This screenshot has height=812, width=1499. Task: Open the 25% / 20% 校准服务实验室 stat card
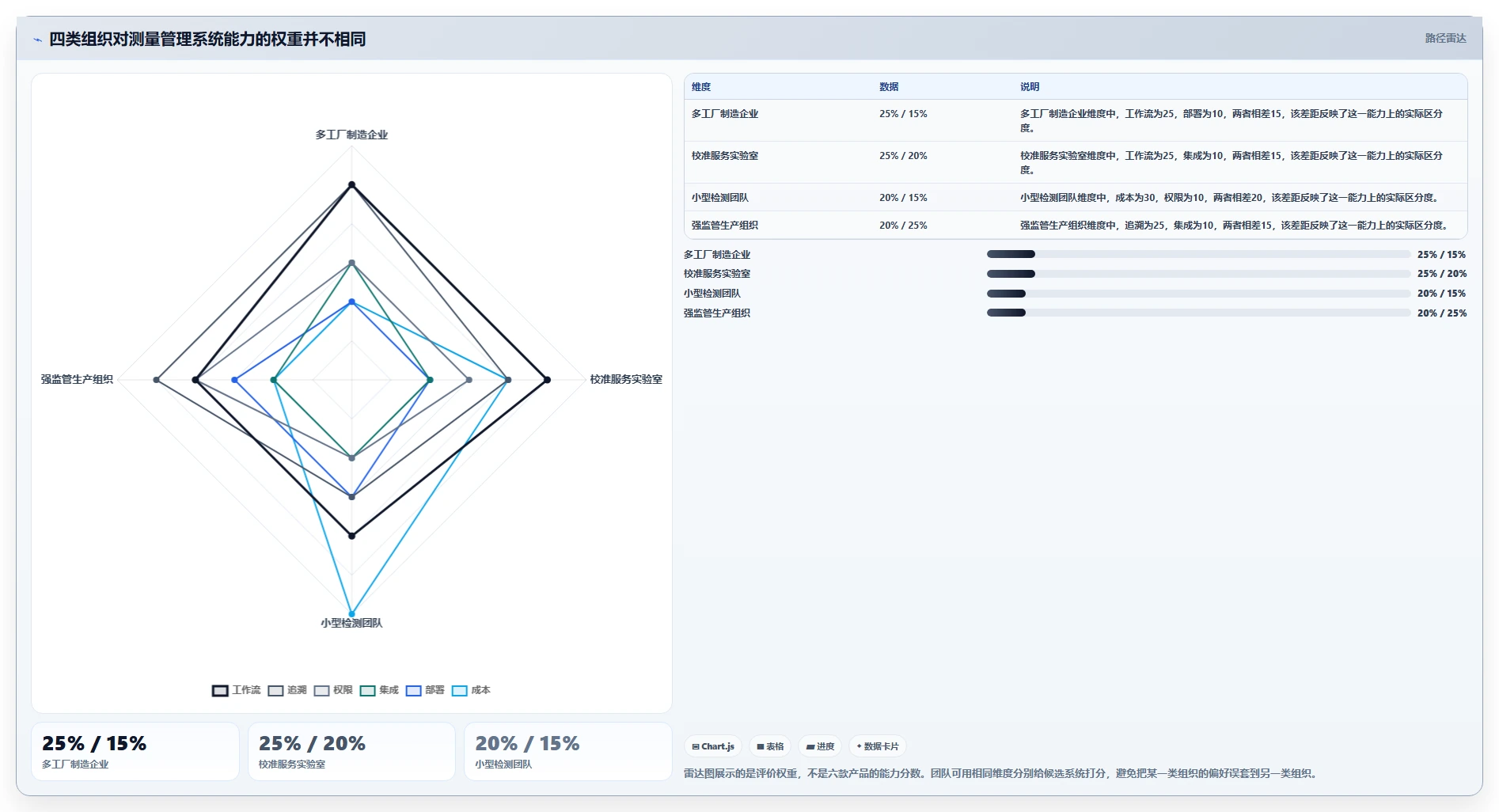(x=351, y=751)
